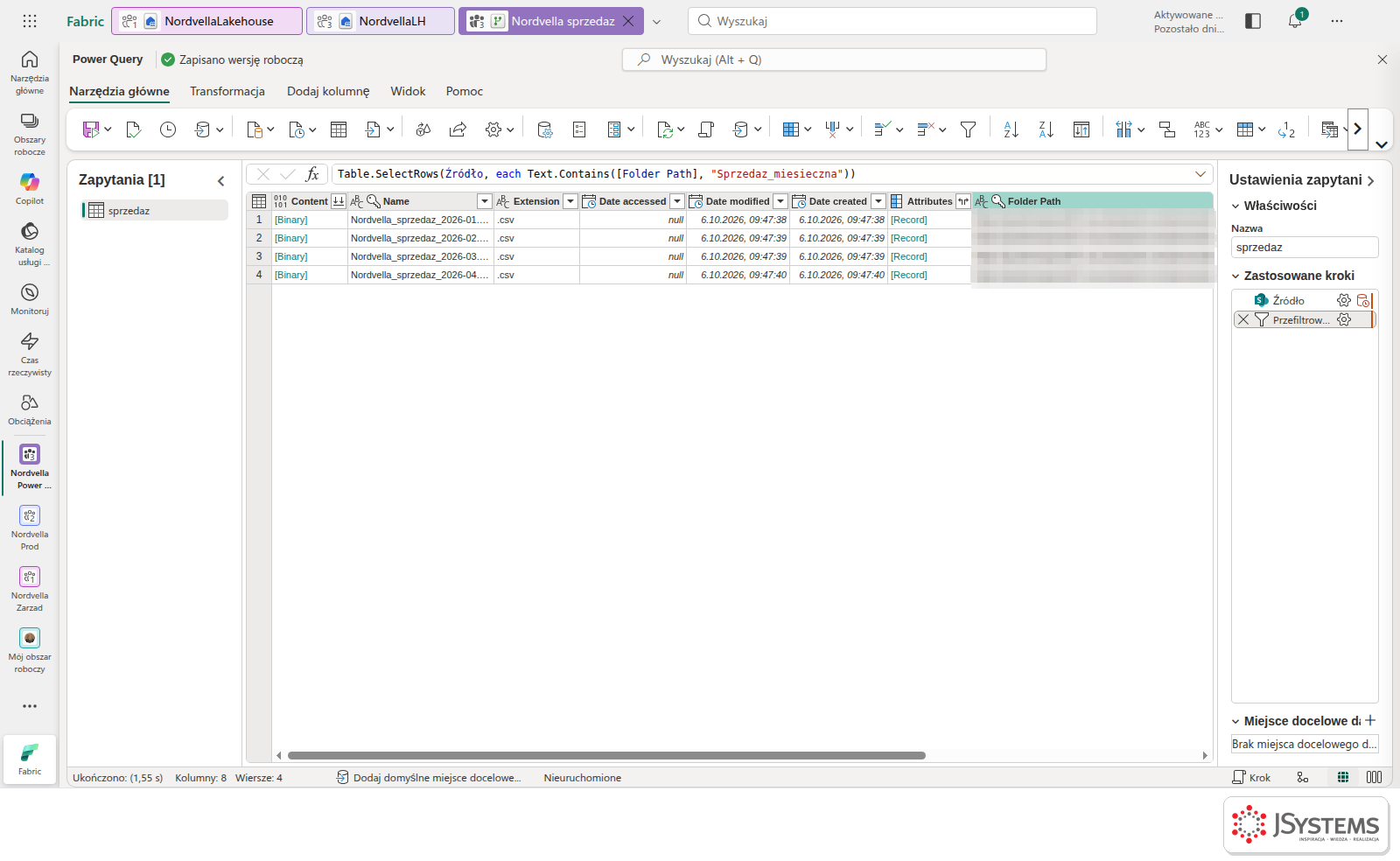Click the Wyszukaj (Alt + Q) search box
The image size is (1400, 861).
click(x=834, y=59)
